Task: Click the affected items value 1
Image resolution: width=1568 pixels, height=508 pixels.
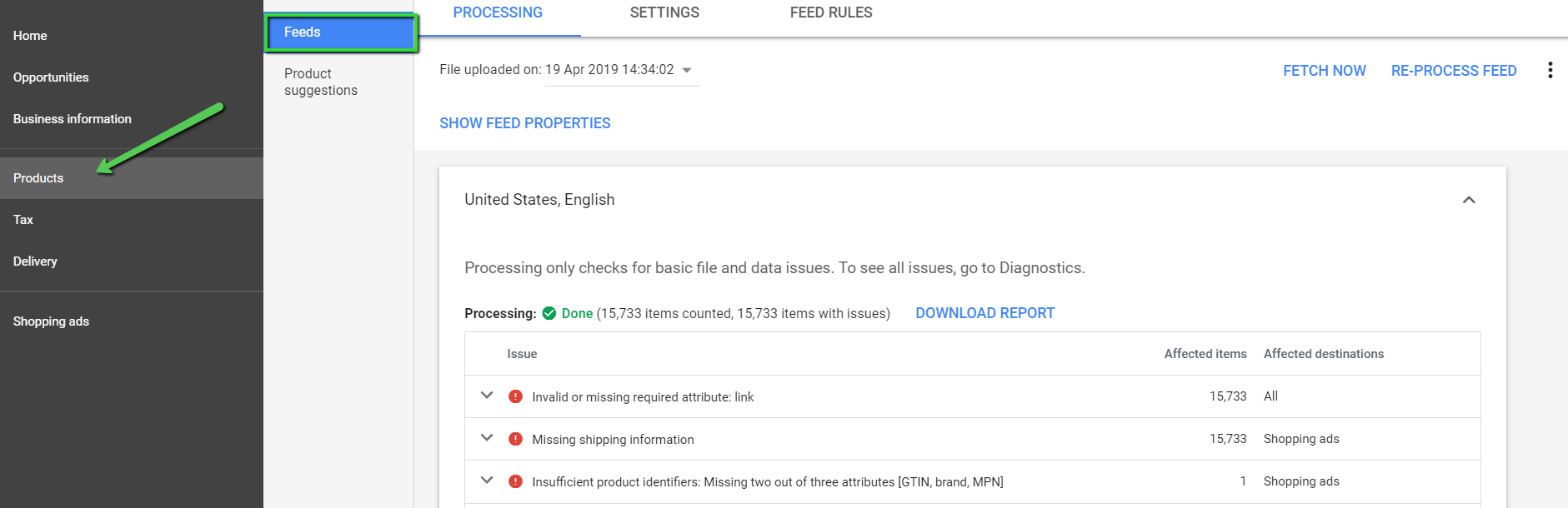Action: pyautogui.click(x=1243, y=481)
